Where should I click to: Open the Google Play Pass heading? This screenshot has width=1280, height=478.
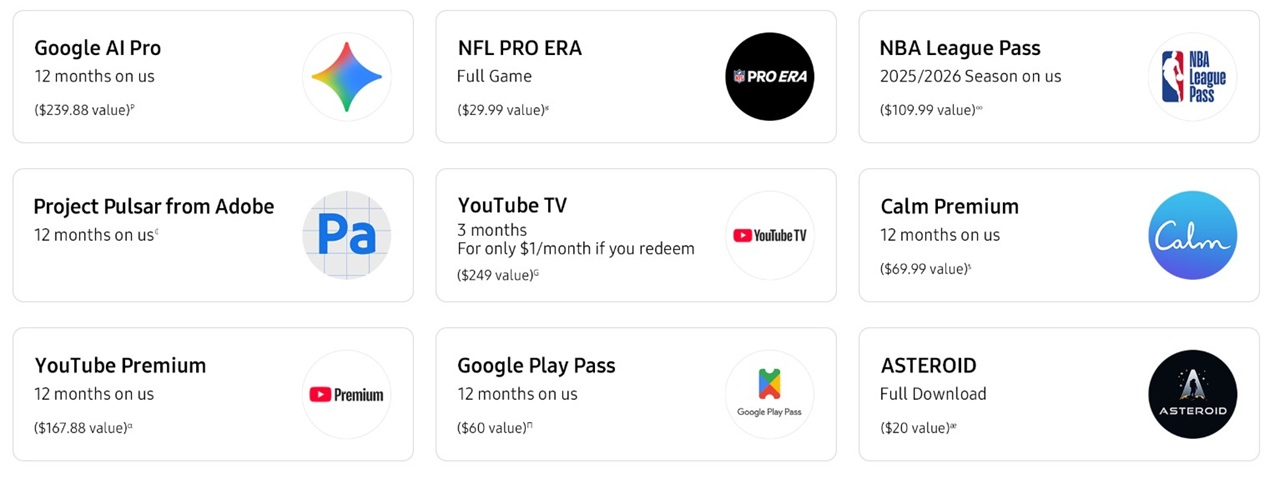pyautogui.click(x=536, y=365)
